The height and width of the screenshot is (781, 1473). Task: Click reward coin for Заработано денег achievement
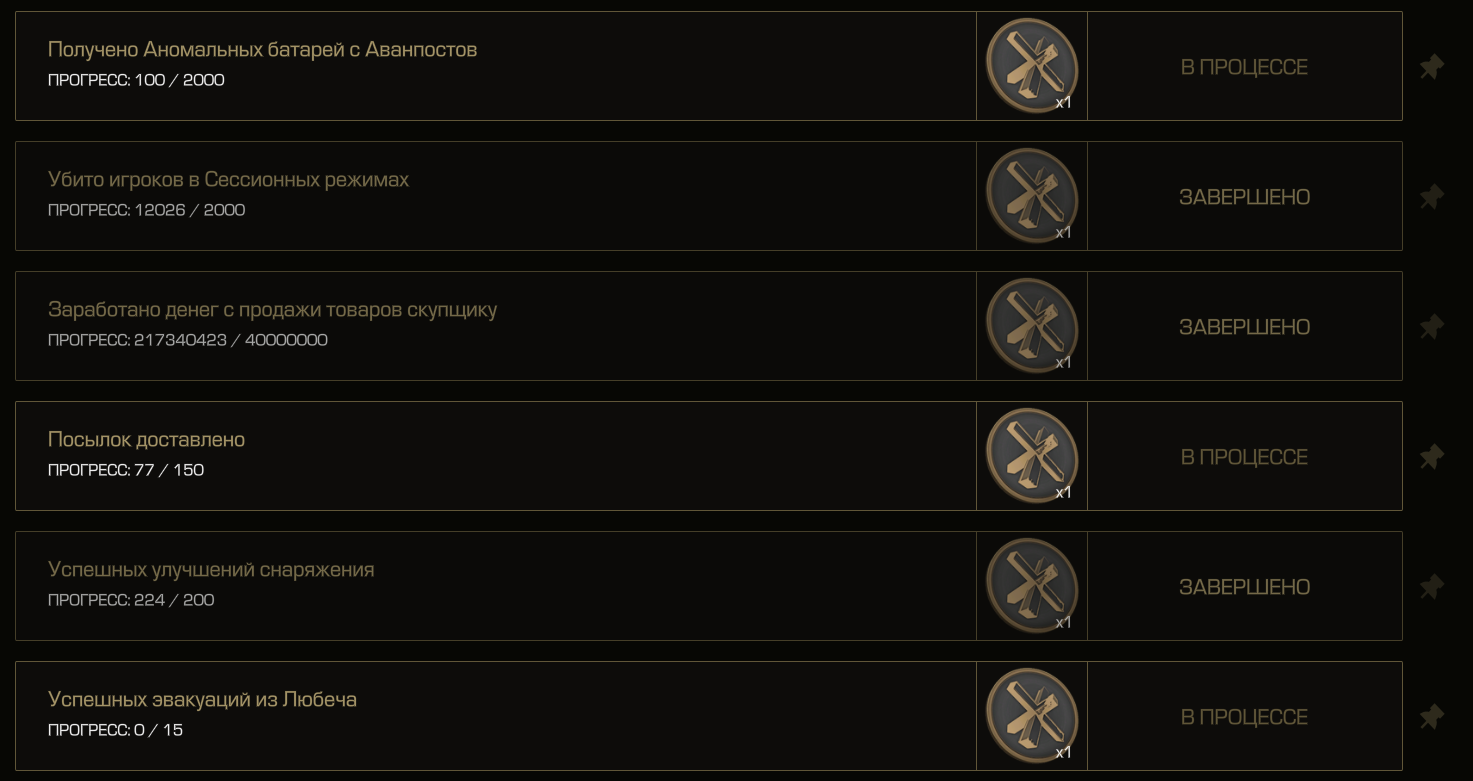point(1032,326)
